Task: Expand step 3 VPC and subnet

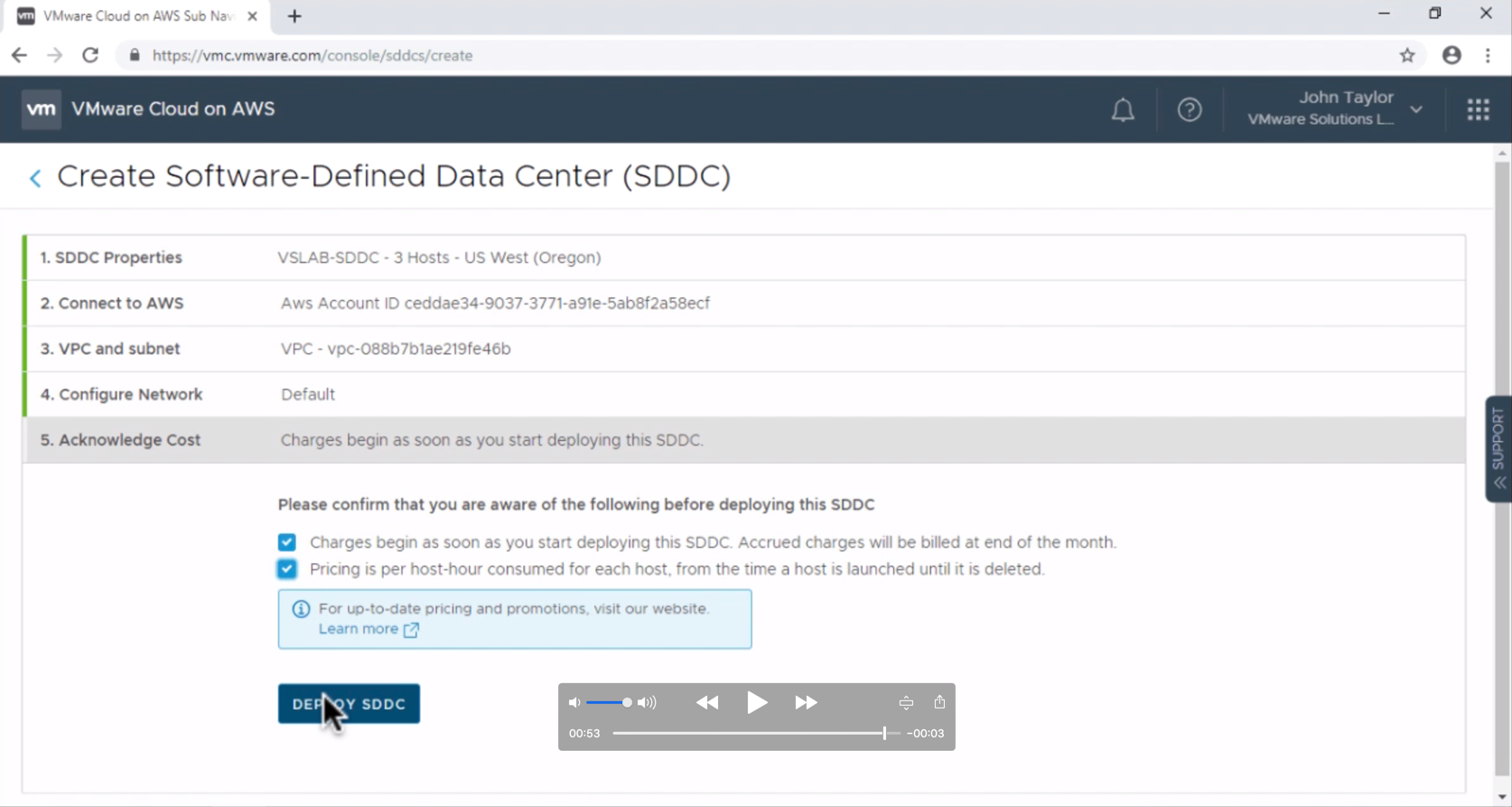Action: pyautogui.click(x=744, y=349)
